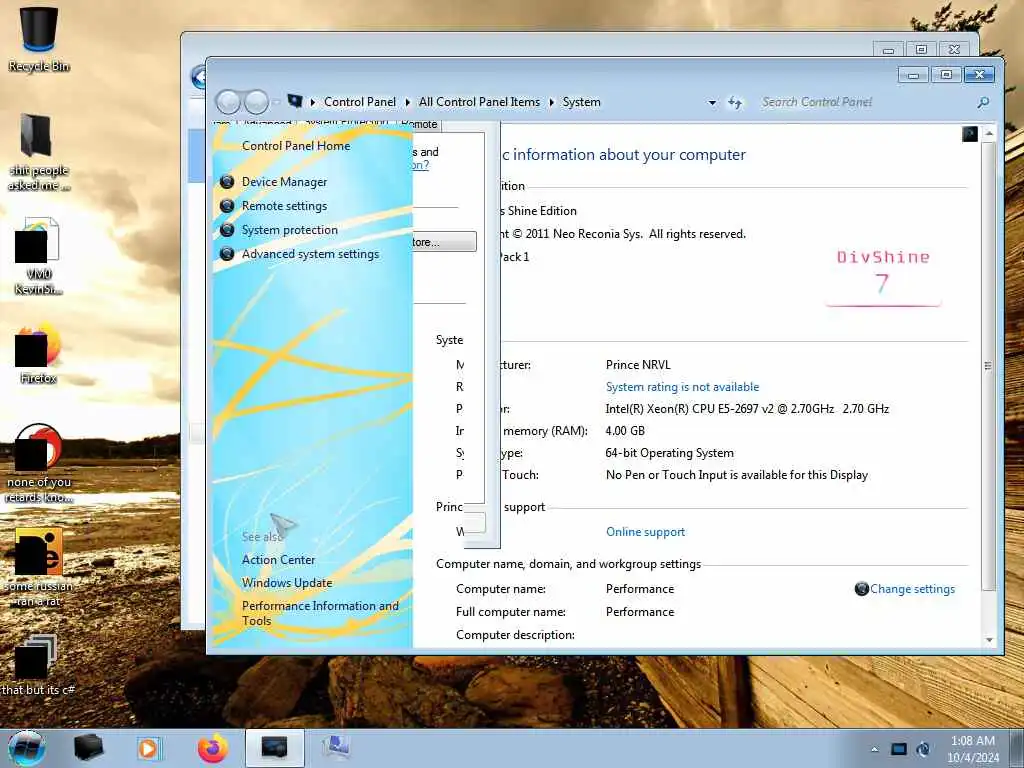The width and height of the screenshot is (1024, 768).
Task: Select Control Panel in the breadcrumb
Action: click(x=360, y=102)
